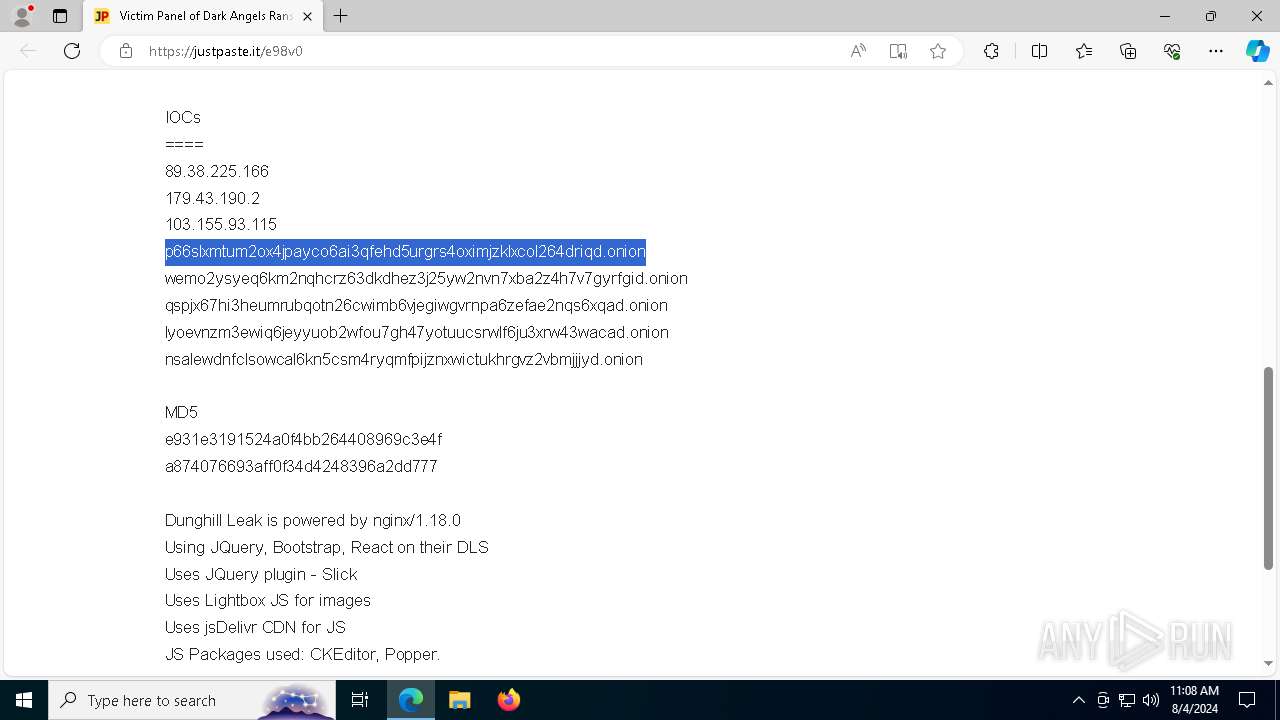Open the Extensions menu
This screenshot has height=720, width=1280.
tap(991, 51)
